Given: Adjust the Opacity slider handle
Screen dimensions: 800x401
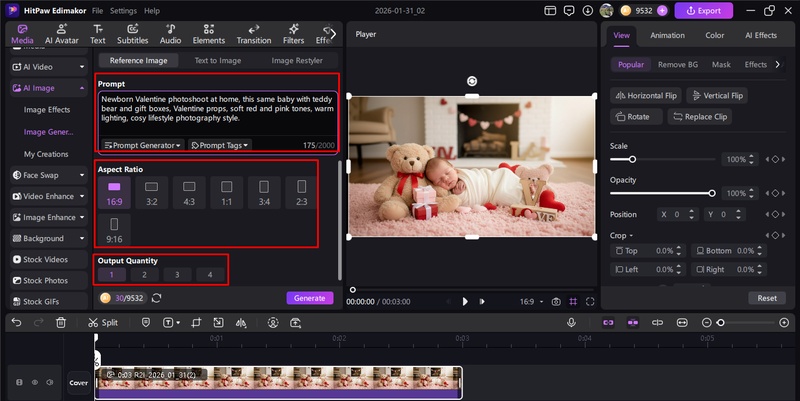Looking at the screenshot, I should pos(712,193).
